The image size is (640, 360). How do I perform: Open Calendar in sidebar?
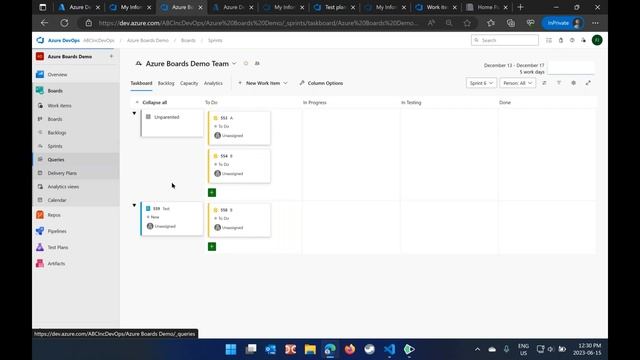57,200
